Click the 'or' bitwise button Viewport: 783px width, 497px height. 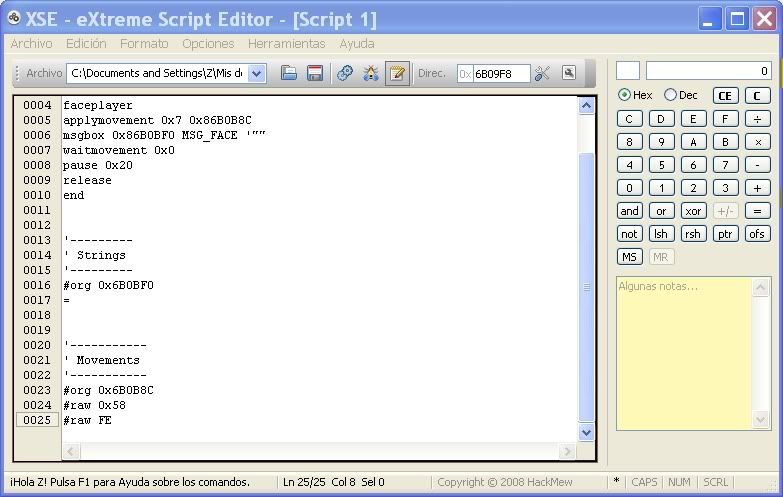click(661, 211)
